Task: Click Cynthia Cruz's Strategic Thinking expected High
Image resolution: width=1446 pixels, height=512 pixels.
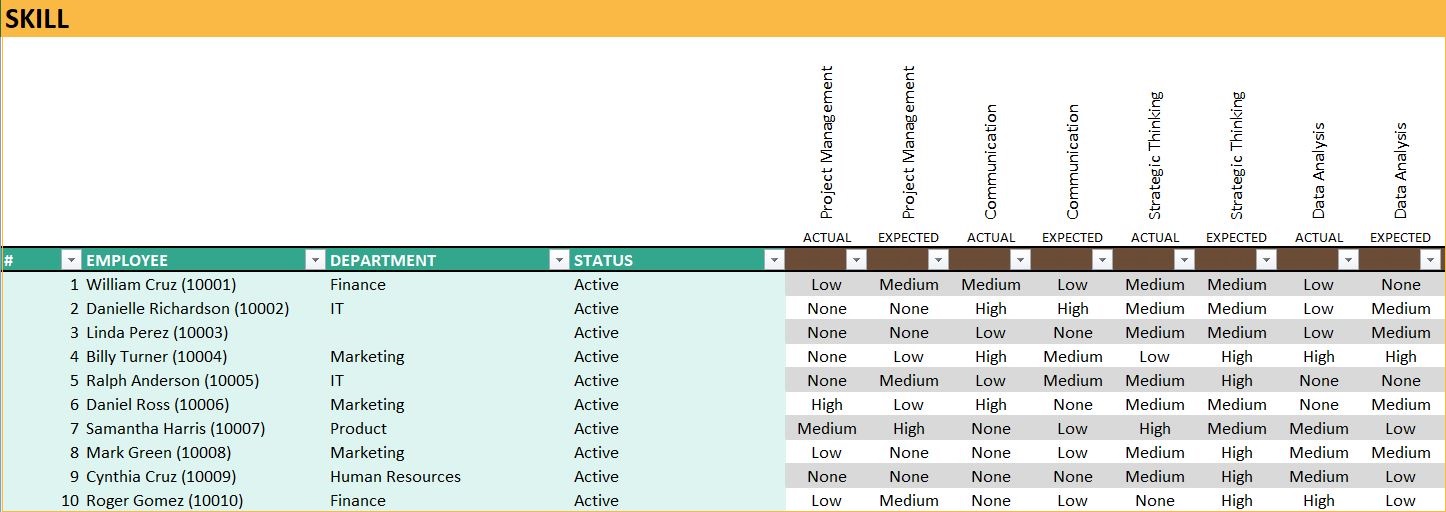Action: tap(1237, 476)
